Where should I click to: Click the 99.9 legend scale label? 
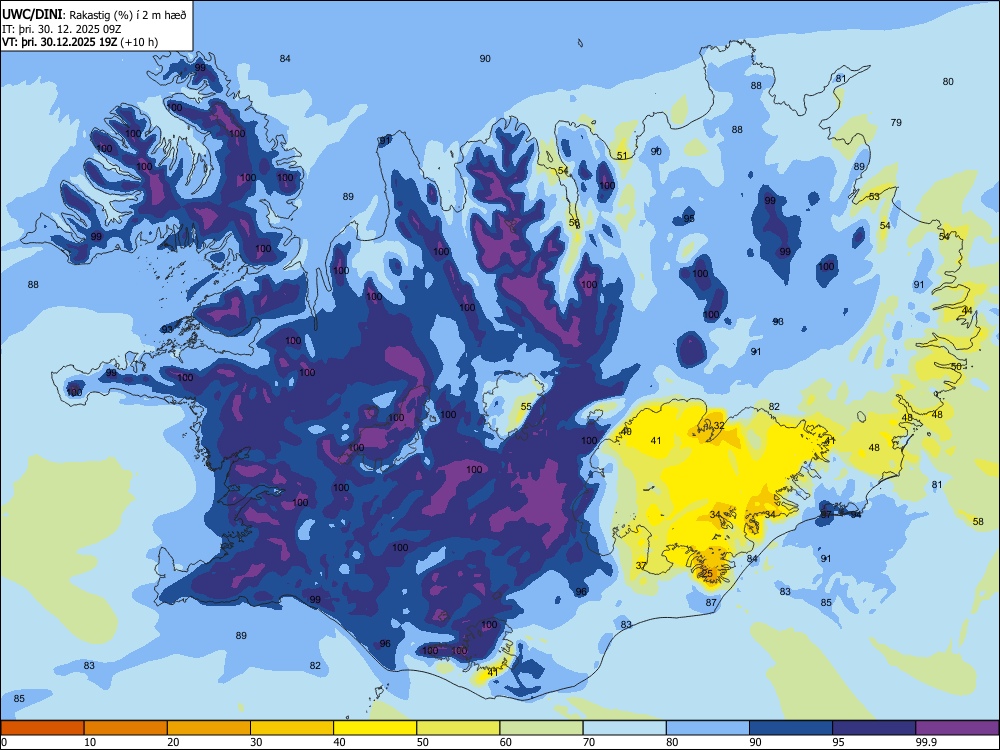pyautogui.click(x=925, y=742)
